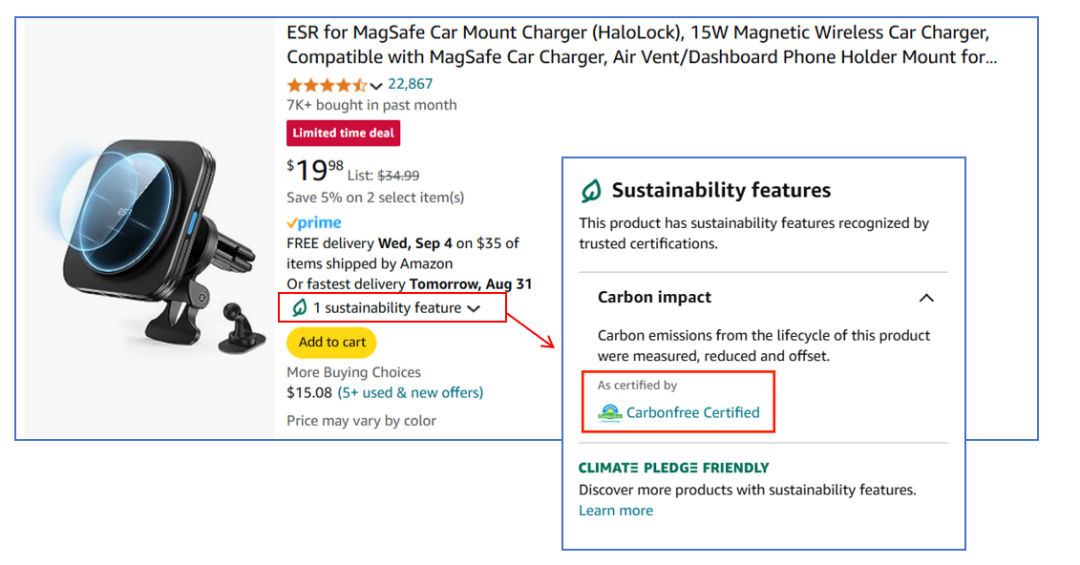Open the ESR MagSafe Car Mount Charger title

[x=640, y=45]
